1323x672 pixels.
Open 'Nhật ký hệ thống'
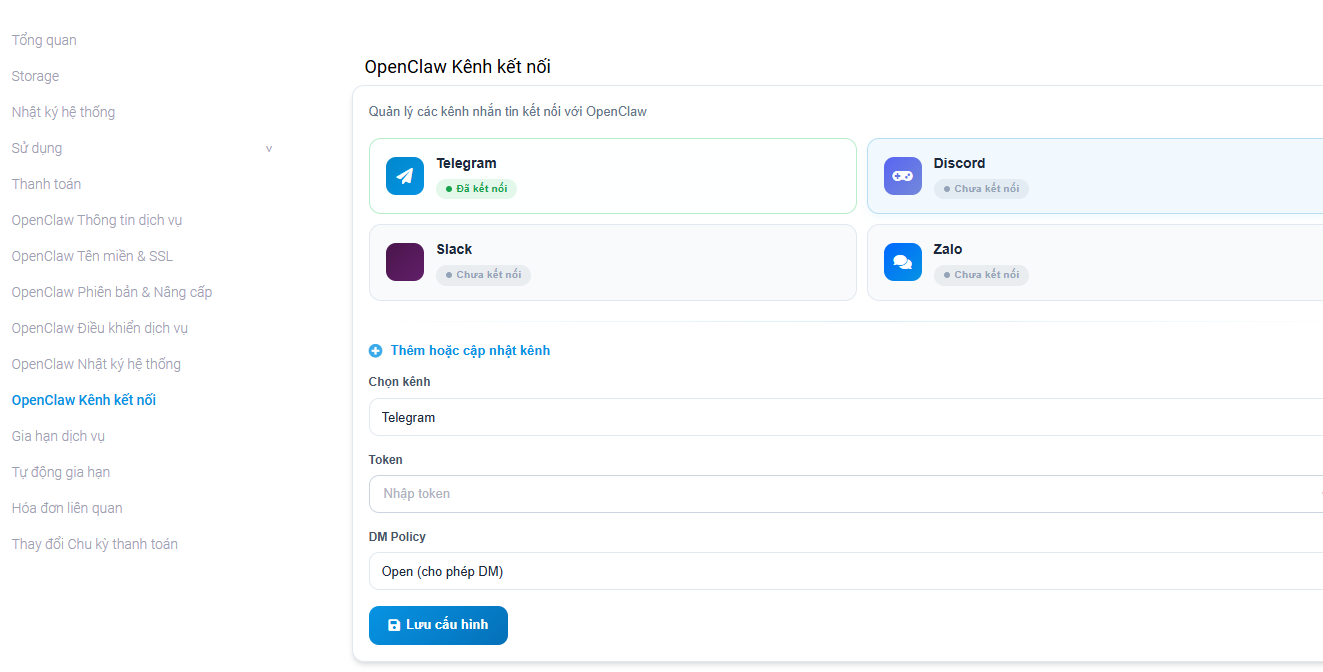click(63, 111)
